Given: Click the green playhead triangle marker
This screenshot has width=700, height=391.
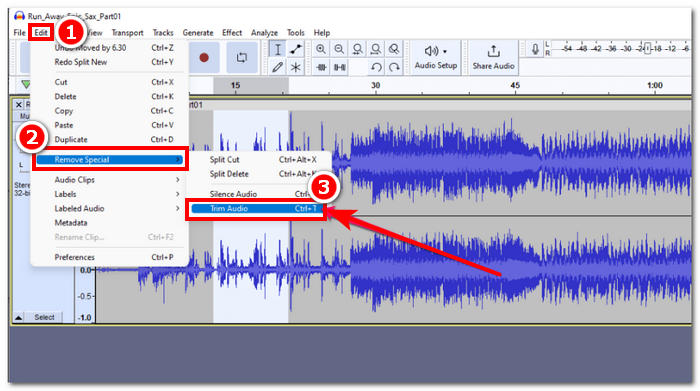Looking at the screenshot, I should 26,84.
